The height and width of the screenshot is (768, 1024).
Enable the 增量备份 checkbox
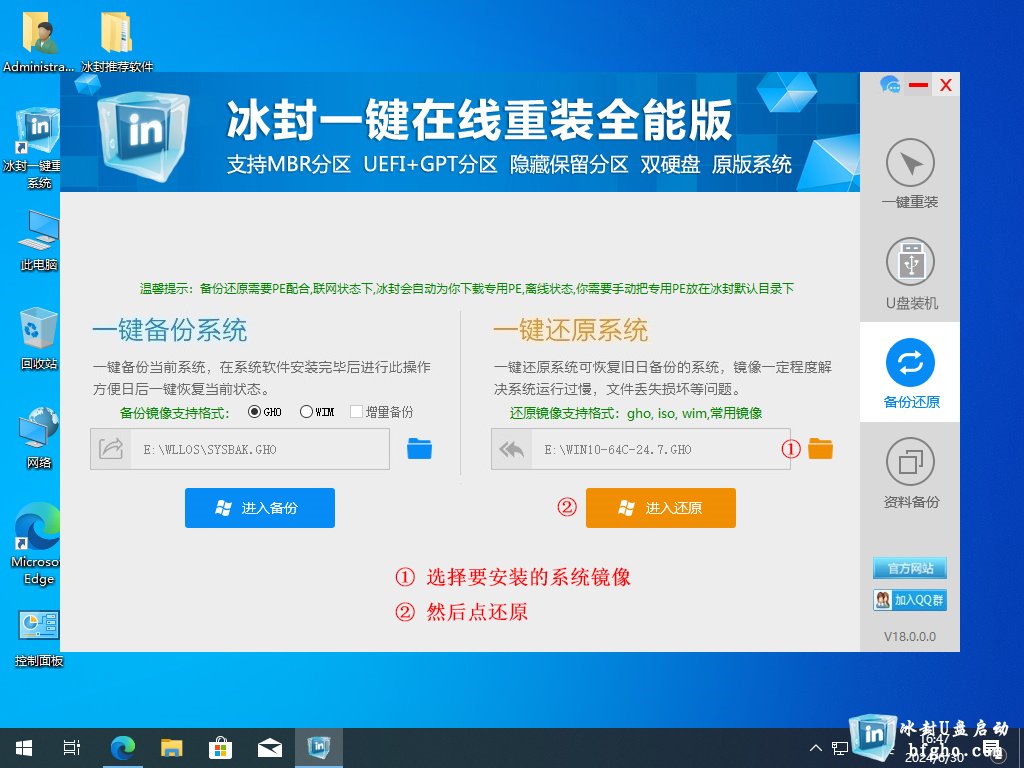[356, 411]
